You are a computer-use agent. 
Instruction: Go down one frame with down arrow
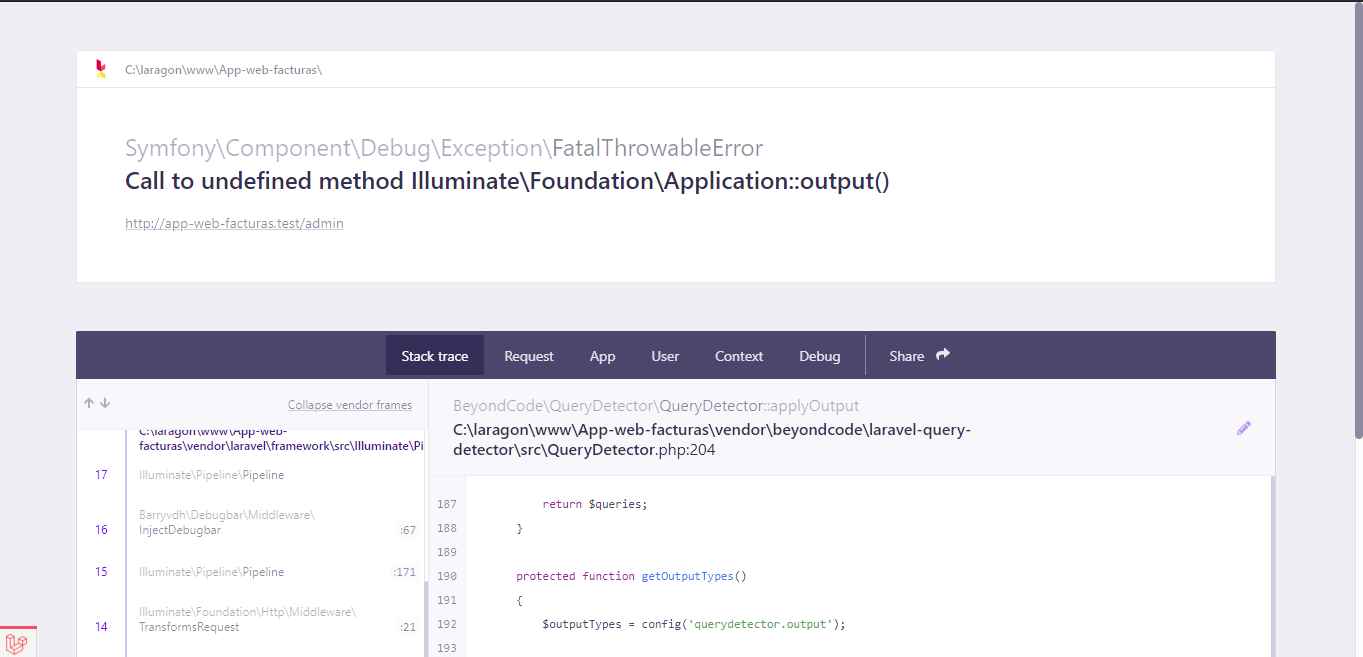click(105, 403)
